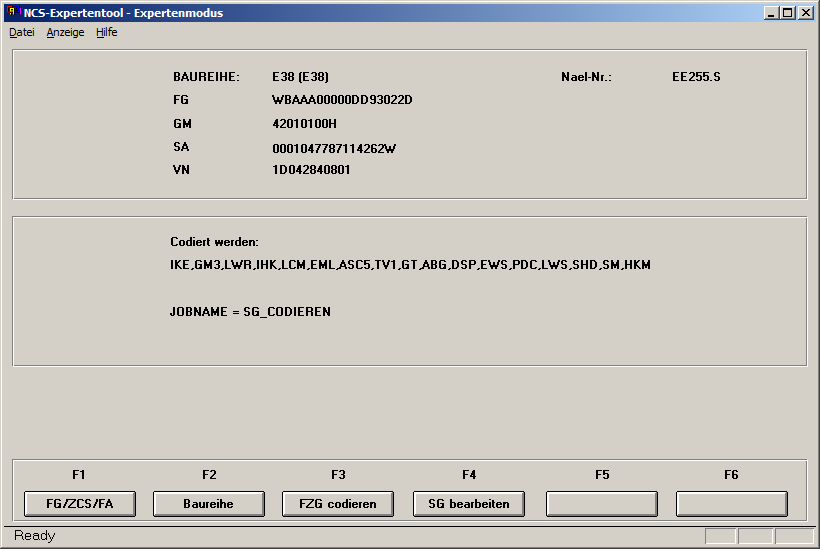Click the Ready status bar text
This screenshot has height=549, width=820.
[35, 536]
